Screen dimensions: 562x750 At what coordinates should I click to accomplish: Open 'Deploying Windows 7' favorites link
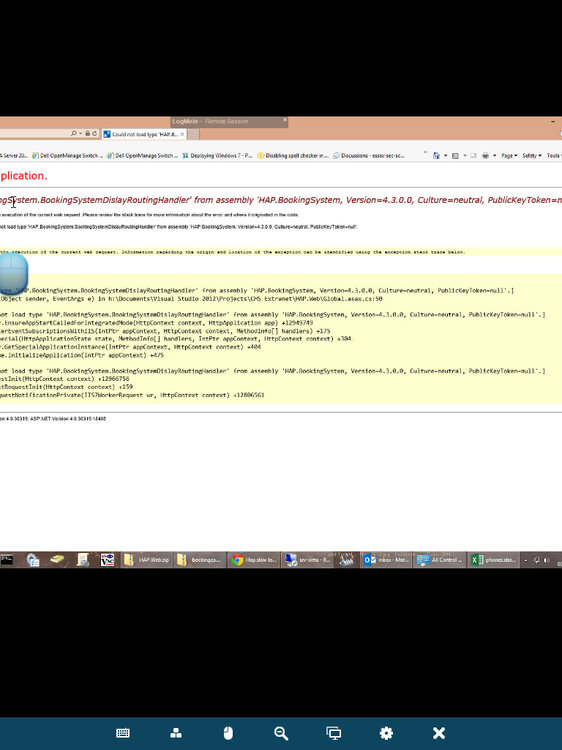tap(217, 155)
